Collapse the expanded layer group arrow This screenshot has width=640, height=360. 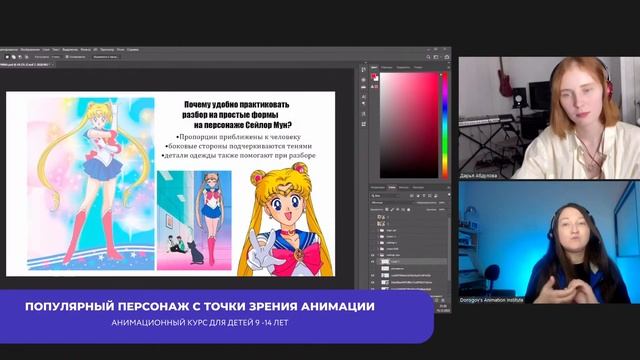coord(378,255)
